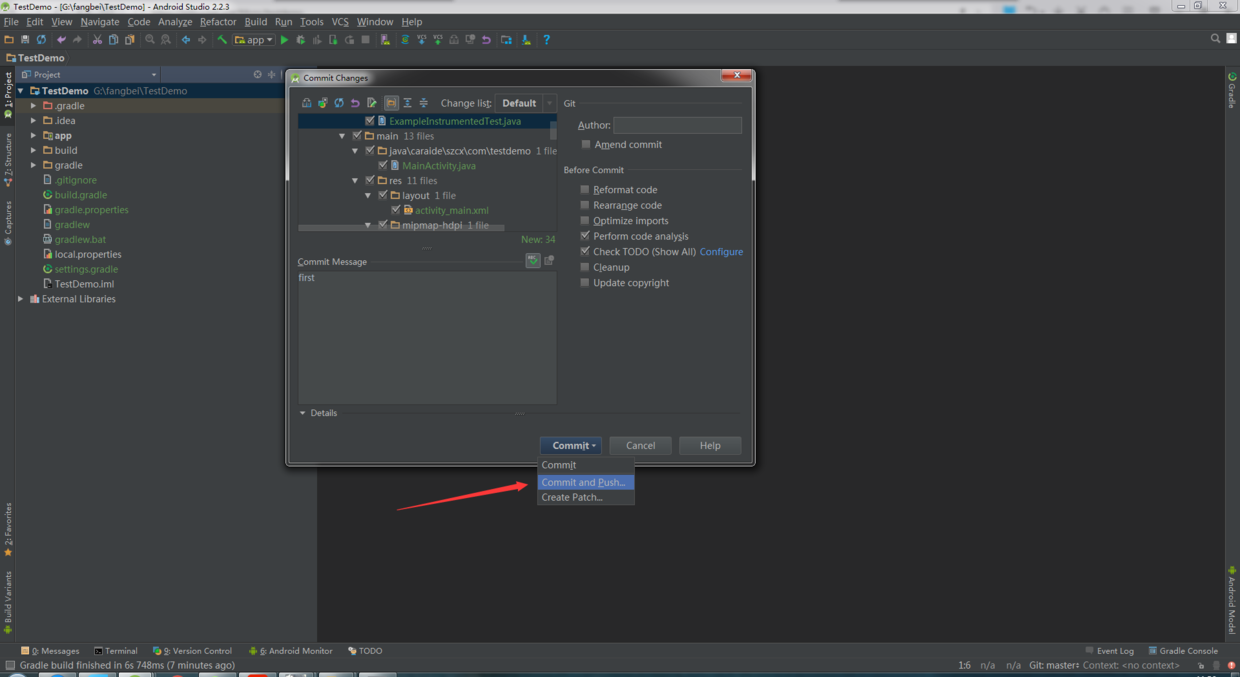Image resolution: width=1240 pixels, height=677 pixels.
Task: Click Move to Another Changelist icon
Action: point(323,103)
